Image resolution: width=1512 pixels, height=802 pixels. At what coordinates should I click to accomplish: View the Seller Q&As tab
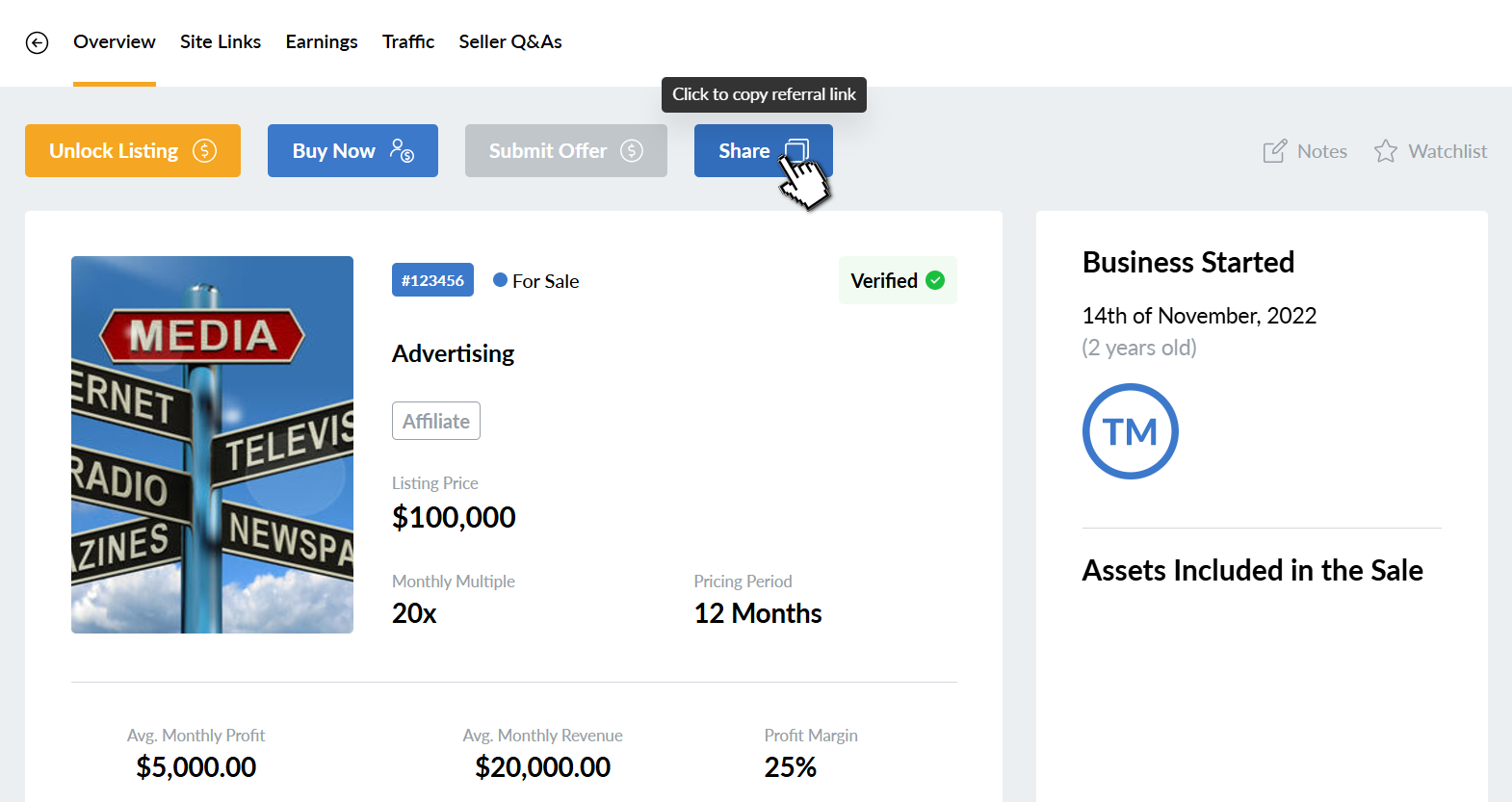pos(510,42)
